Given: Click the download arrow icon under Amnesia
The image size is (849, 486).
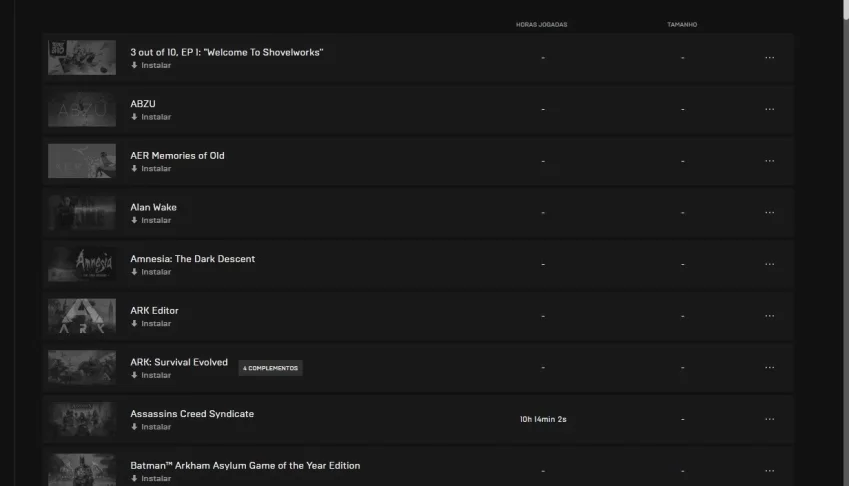Looking at the screenshot, I should pyautogui.click(x=134, y=272).
